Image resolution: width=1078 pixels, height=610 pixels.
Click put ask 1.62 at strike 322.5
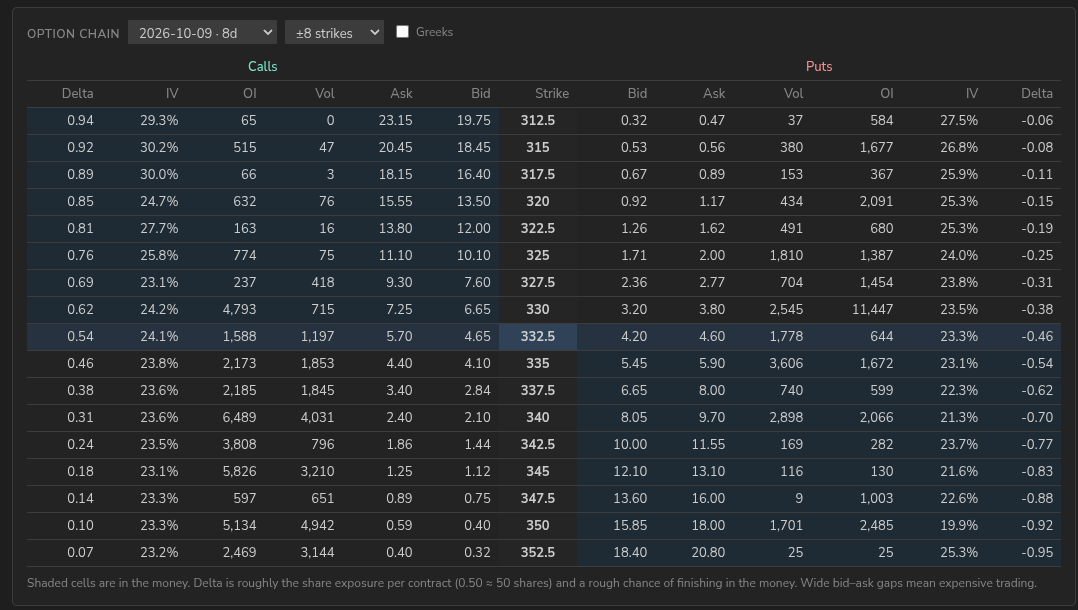click(x=712, y=228)
